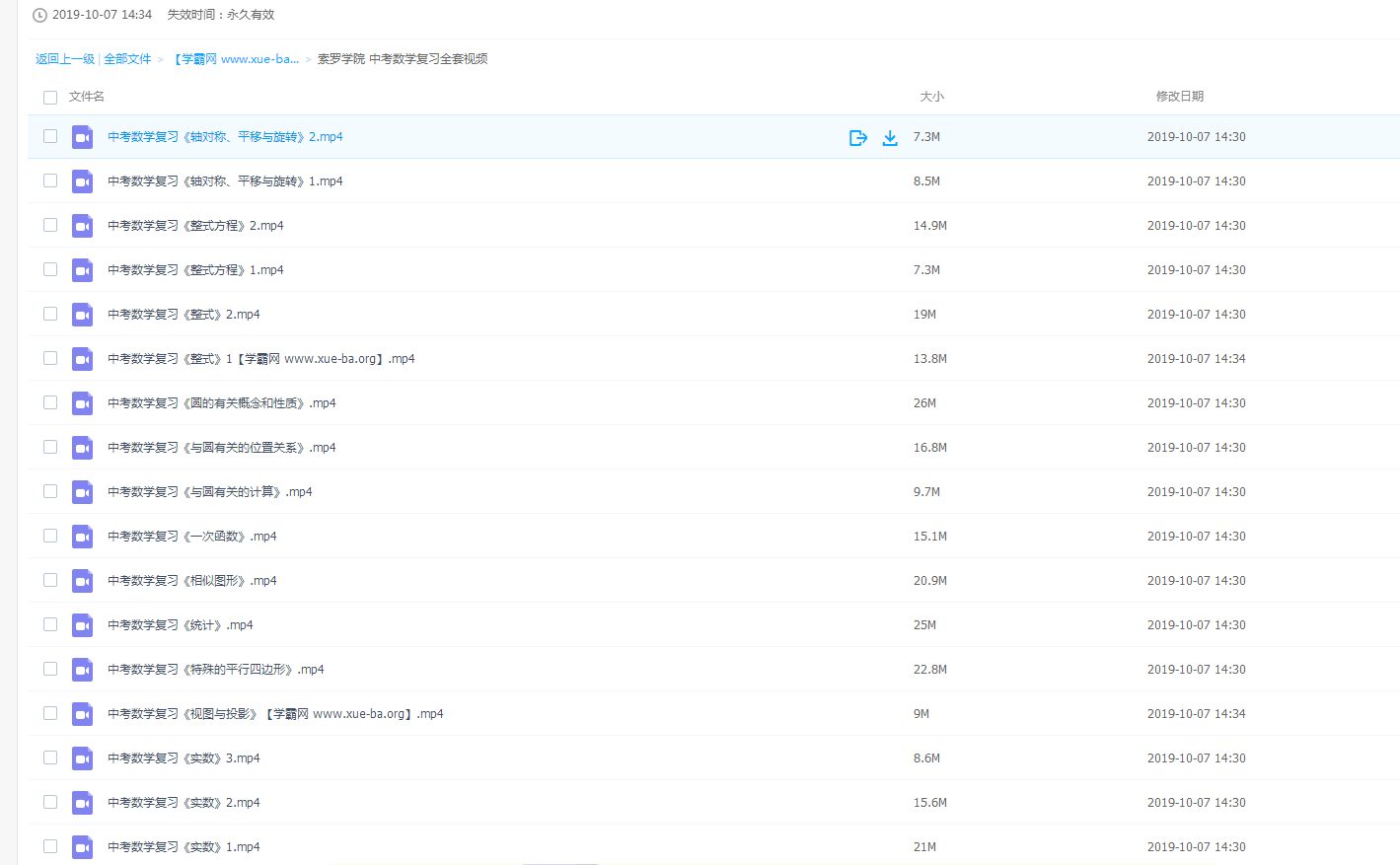Open file 中考数学复习《整式方程》1.mp4
This screenshot has height=865, width=1400.
195,270
